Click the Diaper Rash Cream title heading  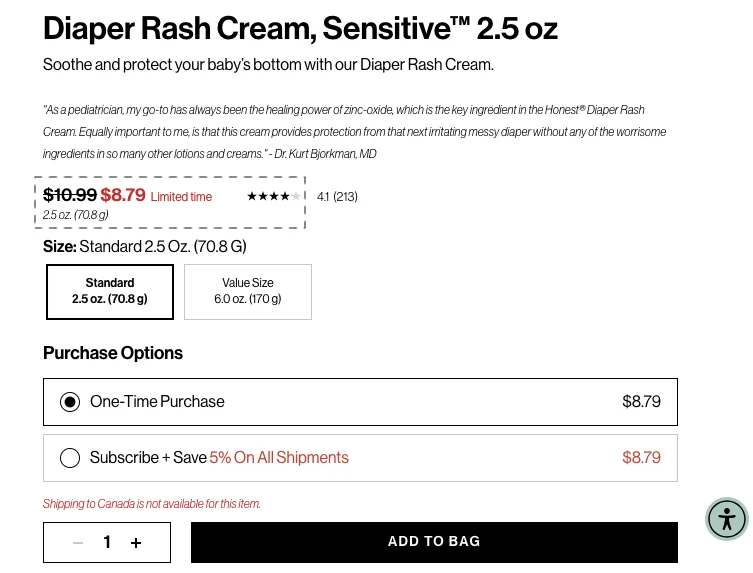click(x=300, y=29)
